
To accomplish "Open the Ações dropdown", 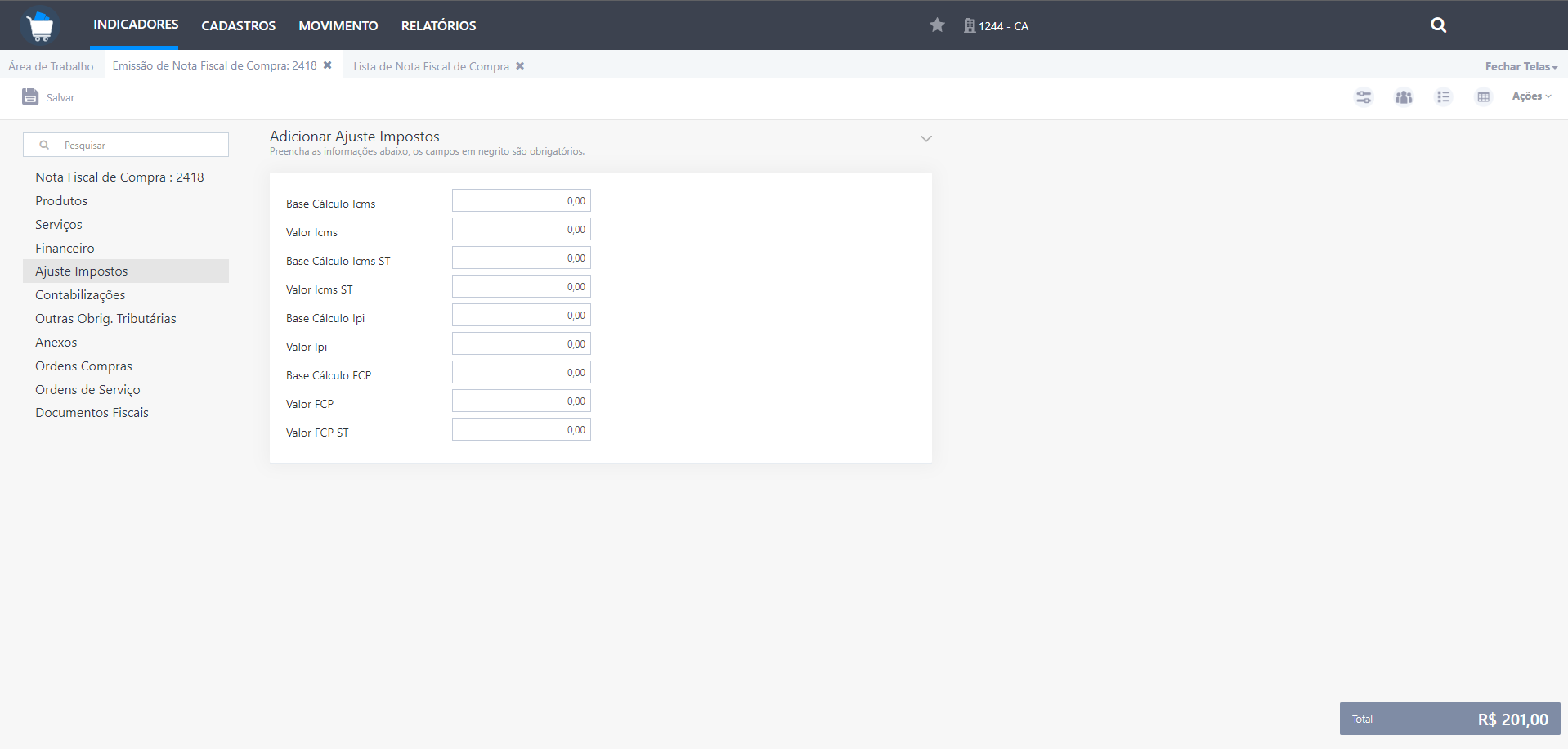I will [x=1531, y=96].
